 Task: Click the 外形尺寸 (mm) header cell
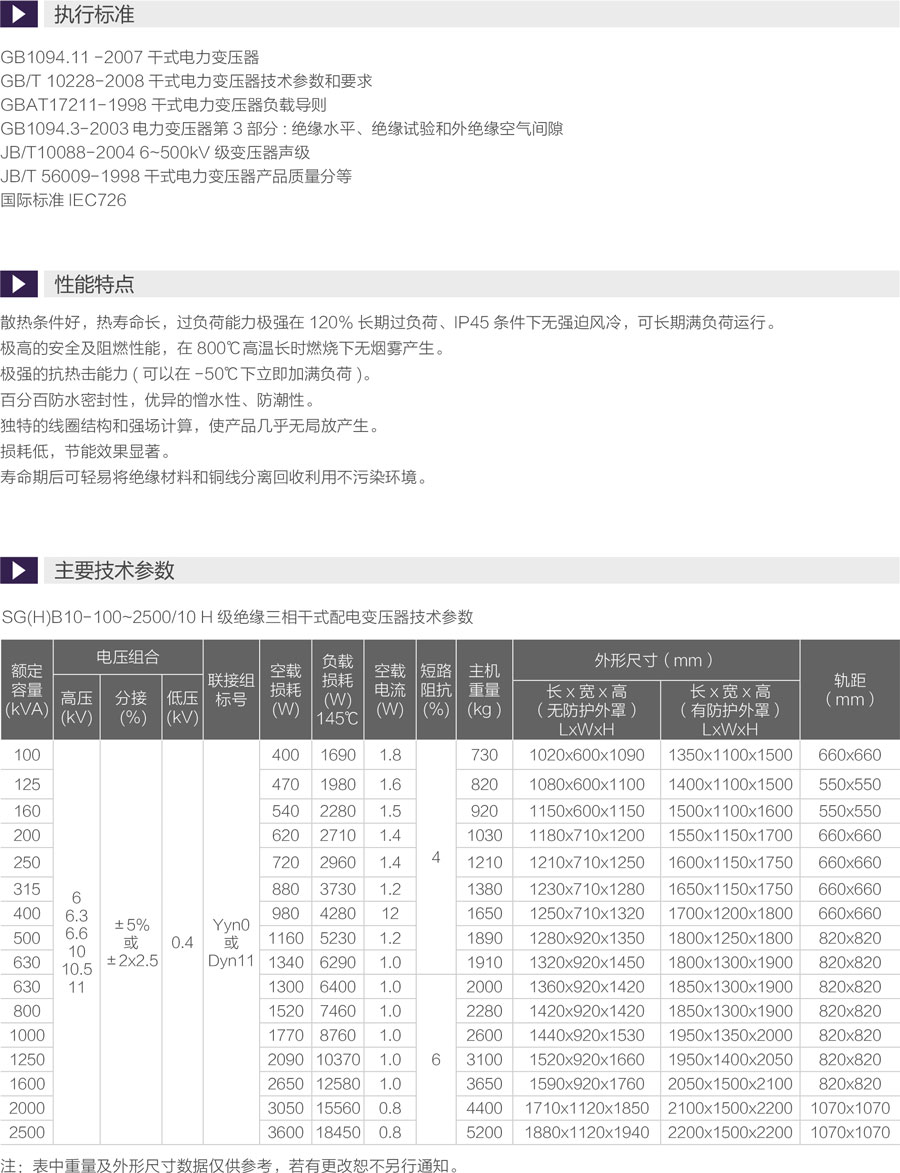click(x=655, y=660)
